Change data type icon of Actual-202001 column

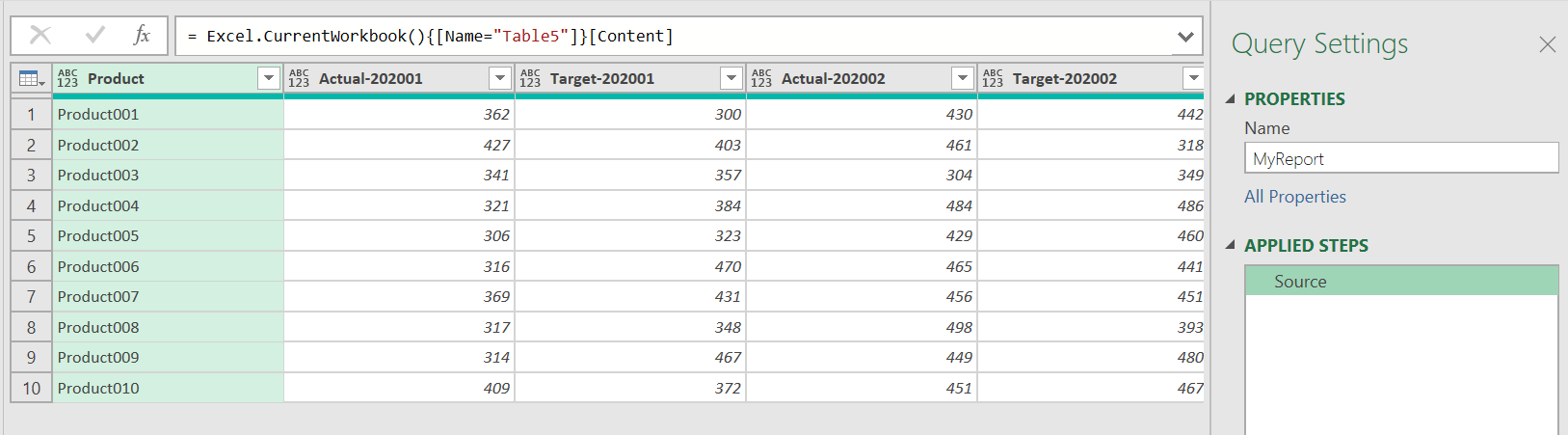click(299, 78)
